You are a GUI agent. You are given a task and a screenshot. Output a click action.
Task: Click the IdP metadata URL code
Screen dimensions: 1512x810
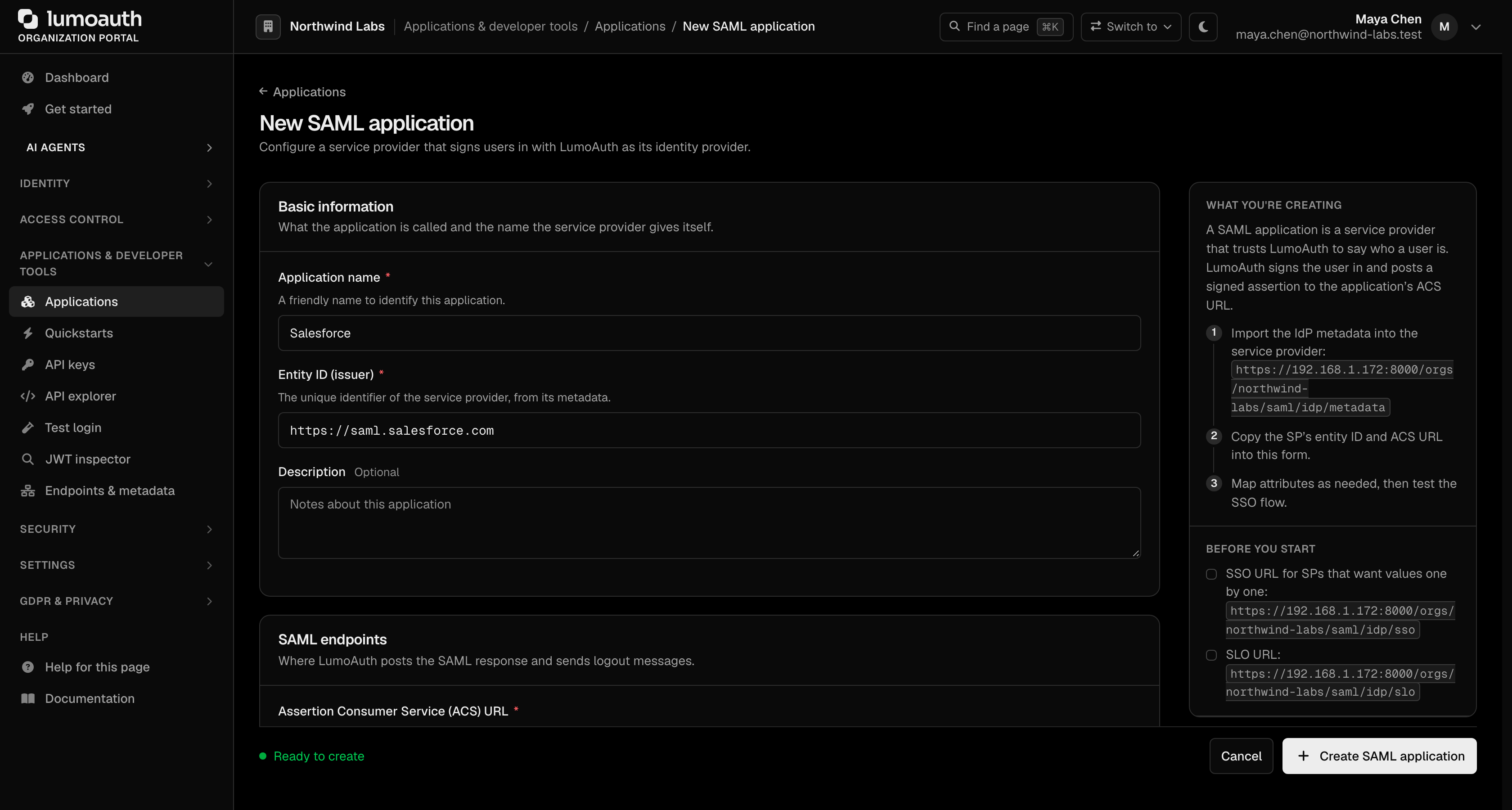click(1342, 388)
